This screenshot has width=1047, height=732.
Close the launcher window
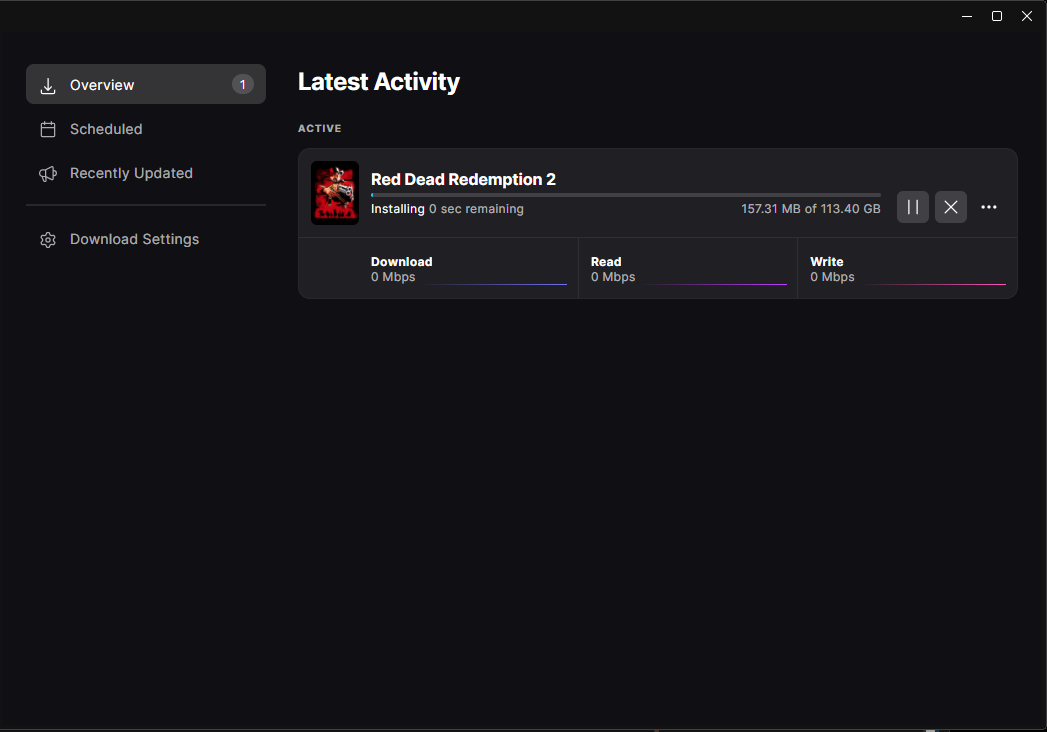(x=1026, y=16)
